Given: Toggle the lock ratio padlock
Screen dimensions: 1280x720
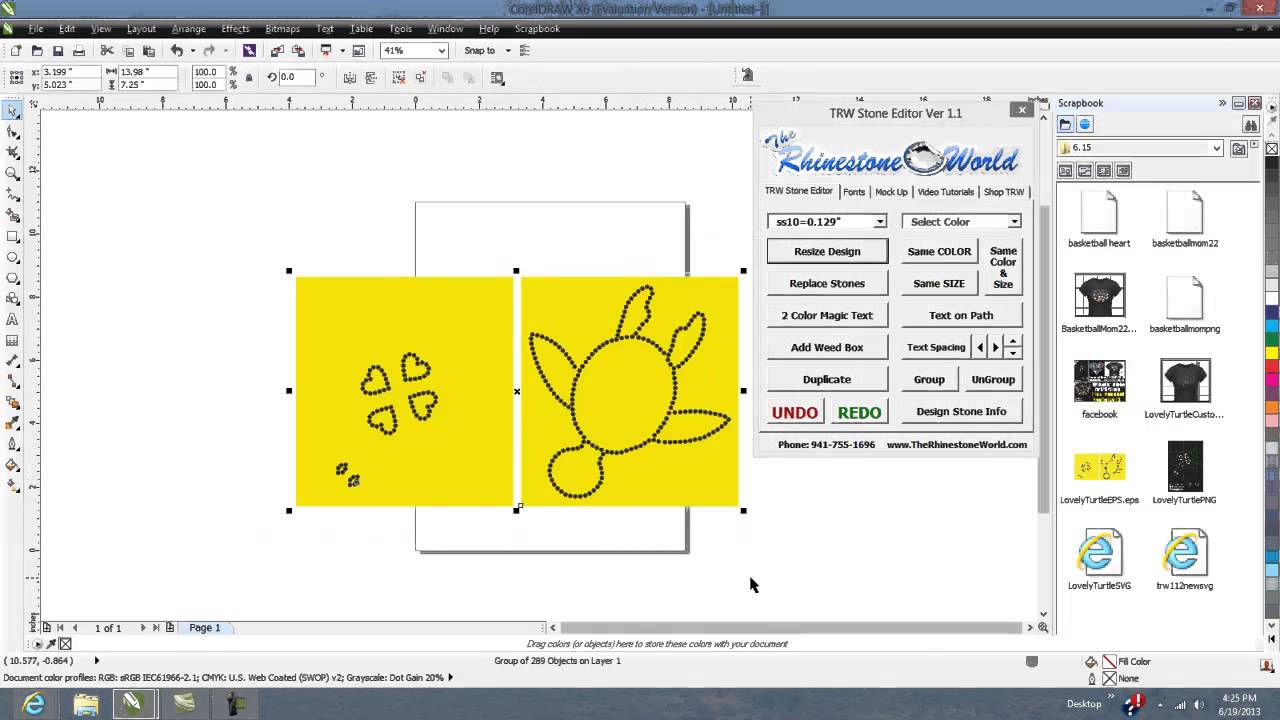Looking at the screenshot, I should pos(249,78).
